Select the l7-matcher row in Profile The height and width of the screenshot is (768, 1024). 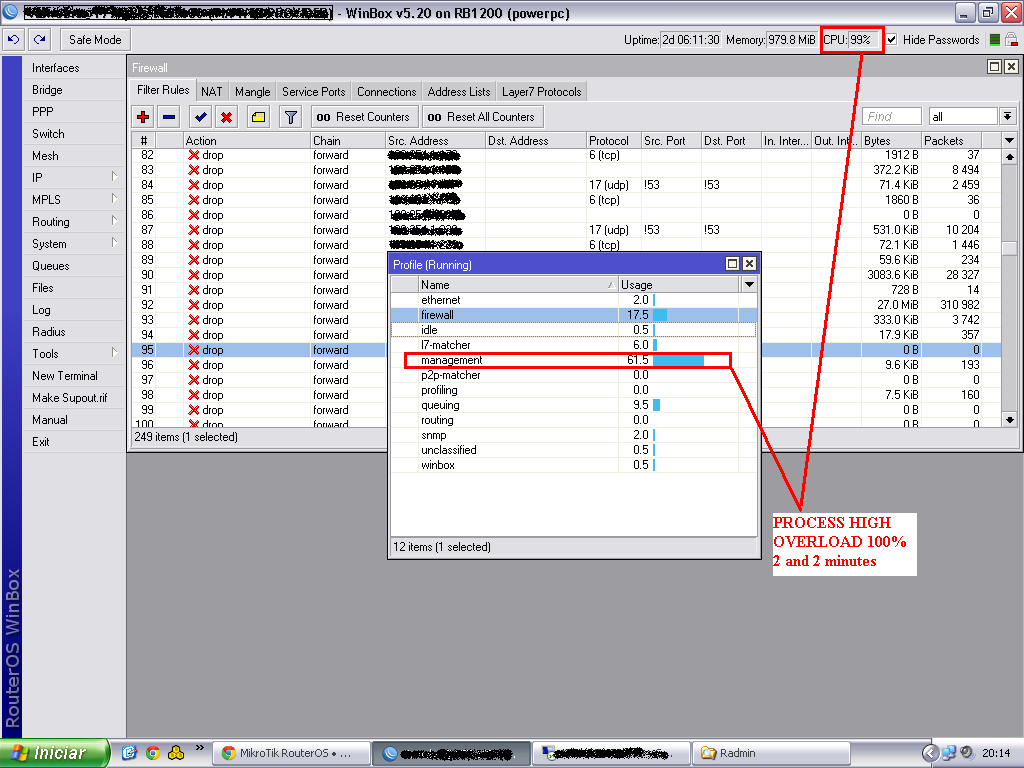(573, 345)
